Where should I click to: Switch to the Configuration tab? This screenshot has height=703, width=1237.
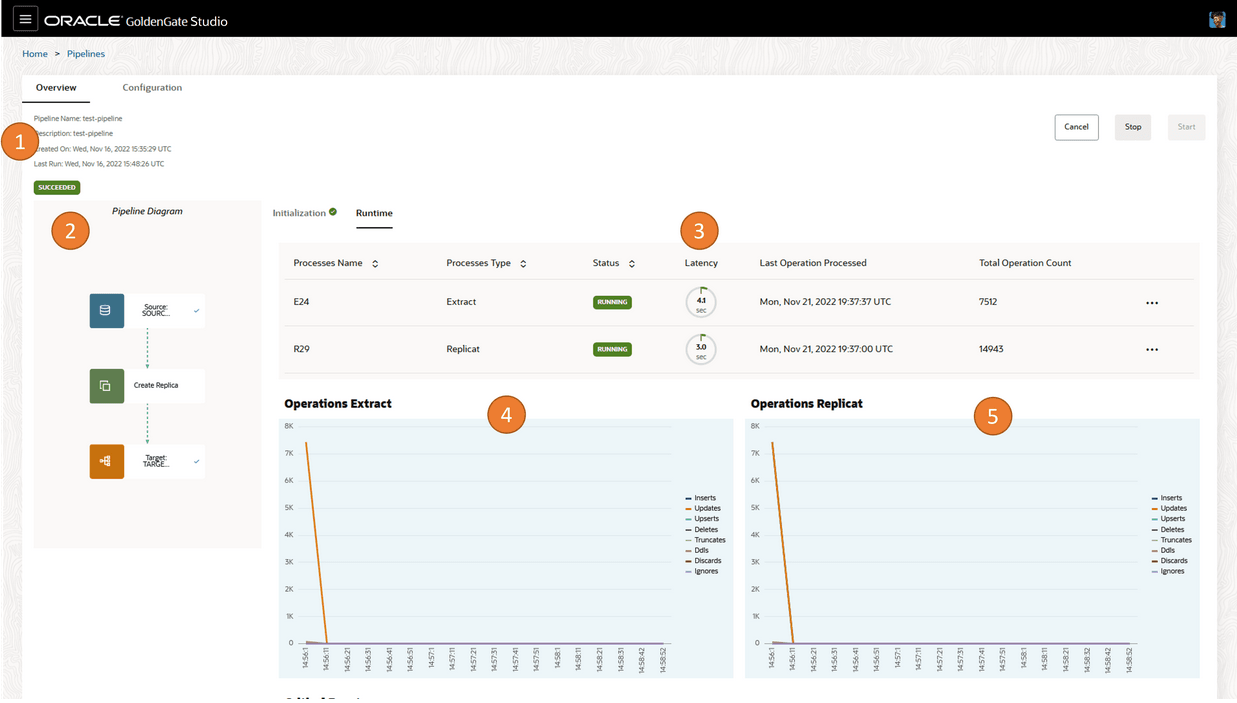(x=151, y=87)
